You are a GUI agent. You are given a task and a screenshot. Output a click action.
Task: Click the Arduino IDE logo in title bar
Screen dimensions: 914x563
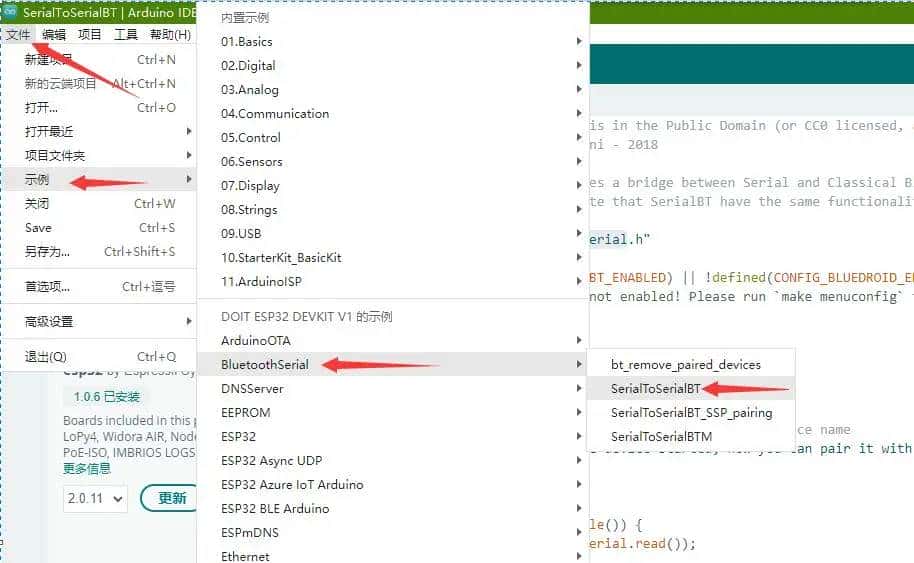coord(11,11)
